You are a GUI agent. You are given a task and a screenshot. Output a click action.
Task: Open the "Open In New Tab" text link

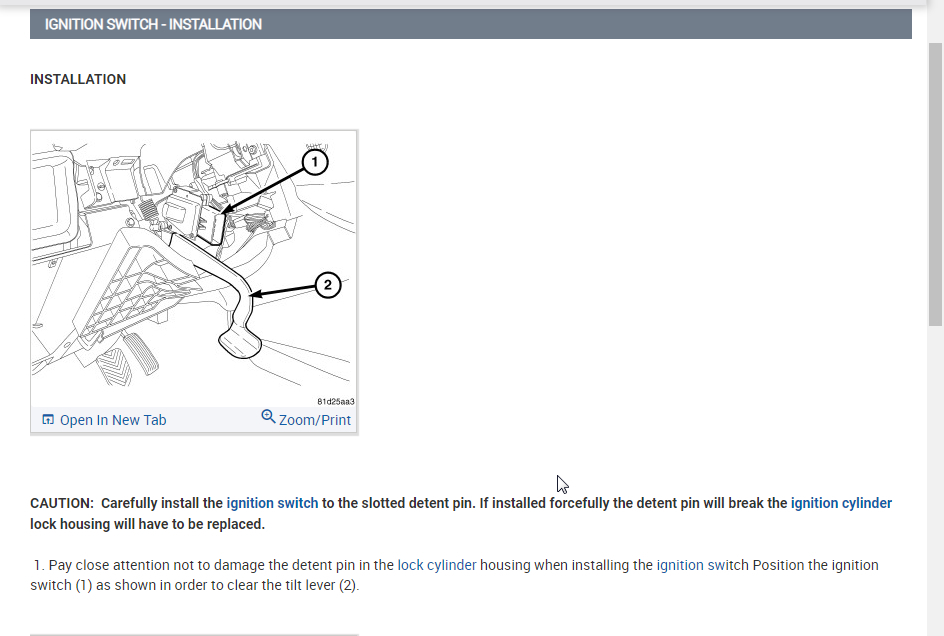[113, 420]
